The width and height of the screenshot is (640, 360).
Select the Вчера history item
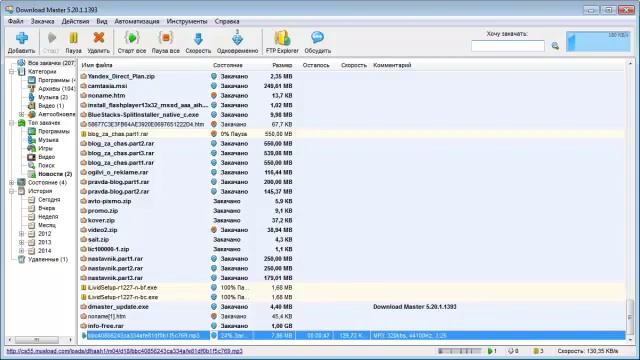point(47,208)
